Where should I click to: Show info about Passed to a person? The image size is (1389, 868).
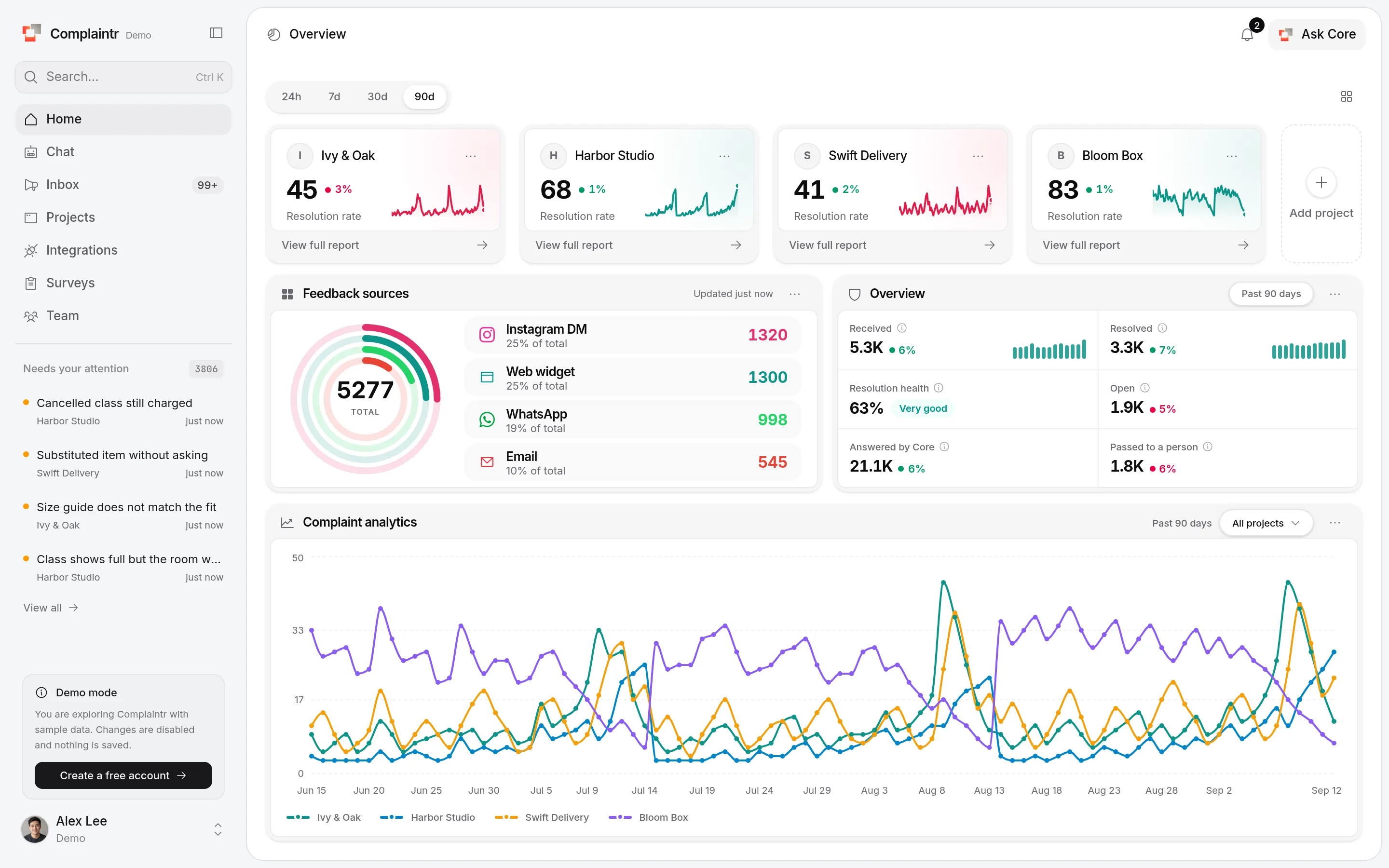(1208, 447)
